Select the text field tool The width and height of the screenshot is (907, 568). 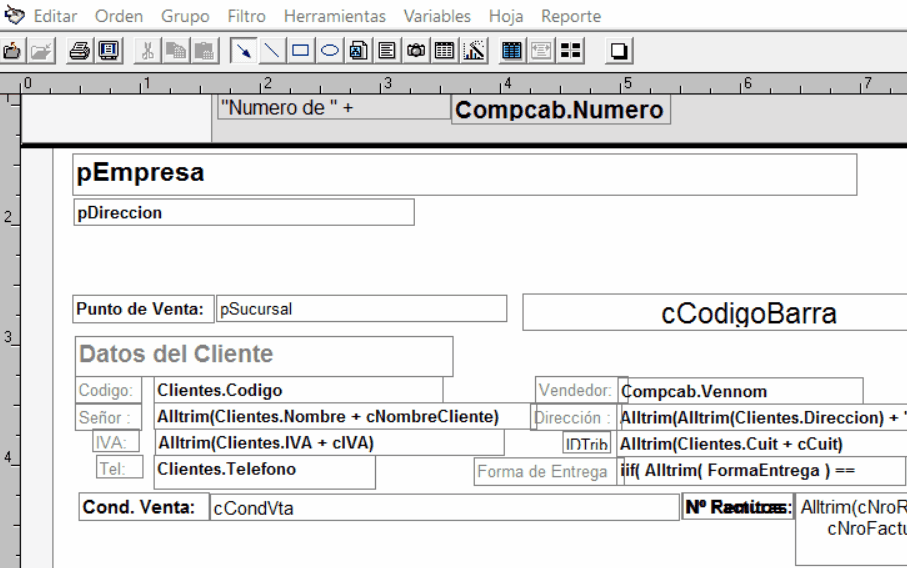pyautogui.click(x=387, y=51)
